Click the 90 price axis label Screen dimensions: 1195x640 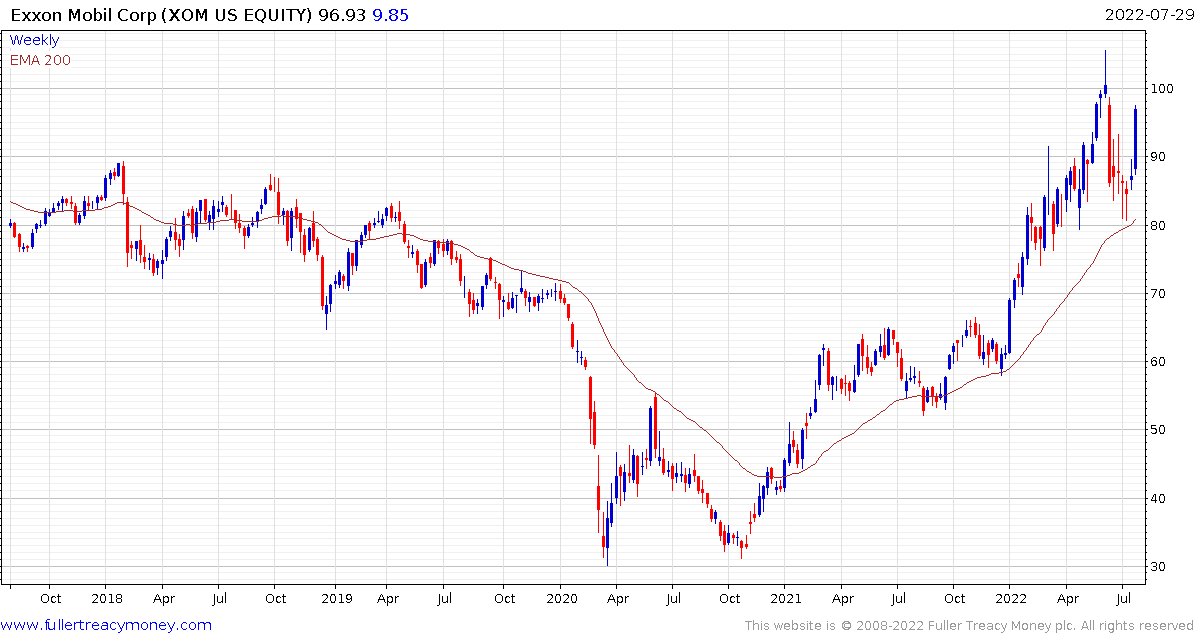coord(1159,157)
